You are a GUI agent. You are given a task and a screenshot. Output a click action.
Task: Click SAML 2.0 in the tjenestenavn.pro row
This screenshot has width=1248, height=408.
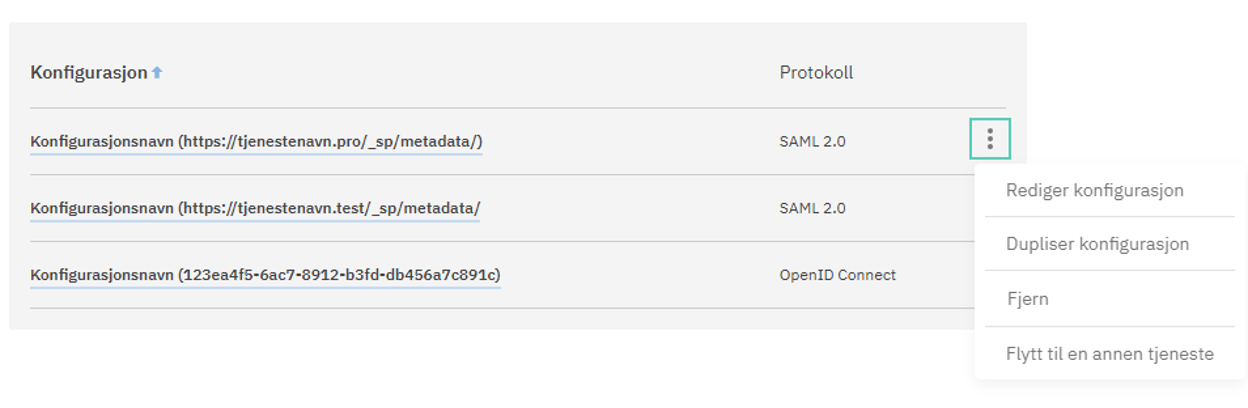click(812, 142)
